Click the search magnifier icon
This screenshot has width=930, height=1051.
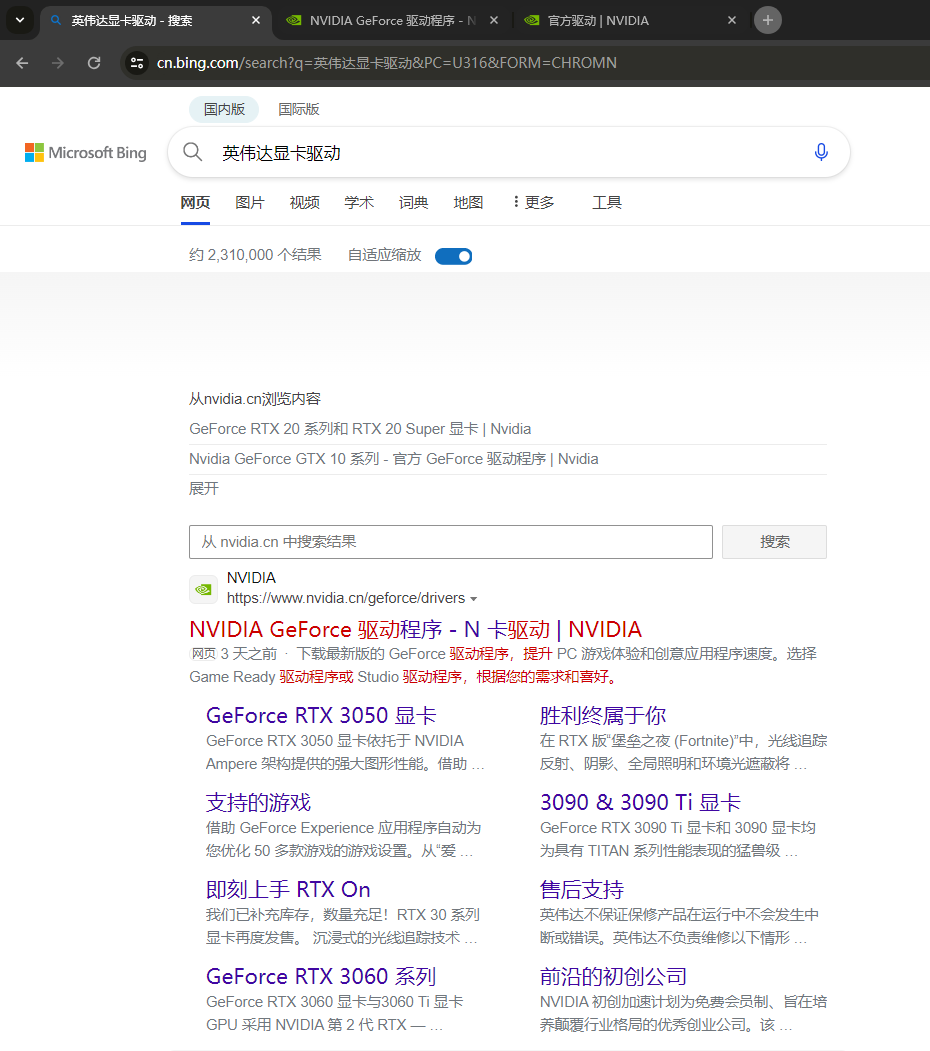click(192, 152)
